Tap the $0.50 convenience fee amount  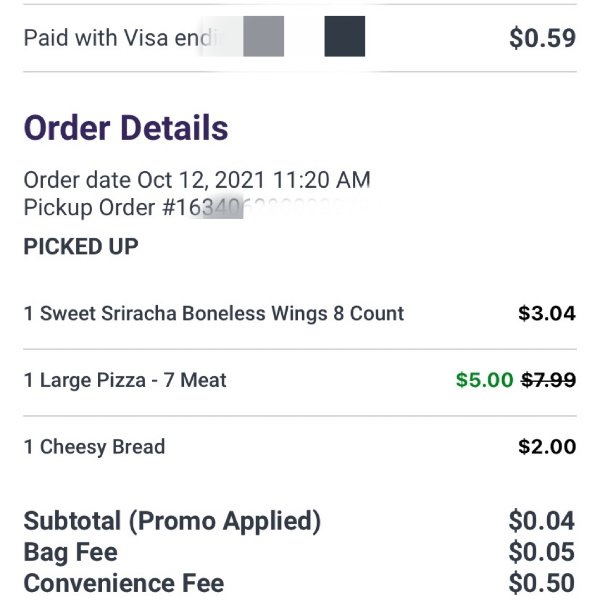pyautogui.click(x=542, y=583)
